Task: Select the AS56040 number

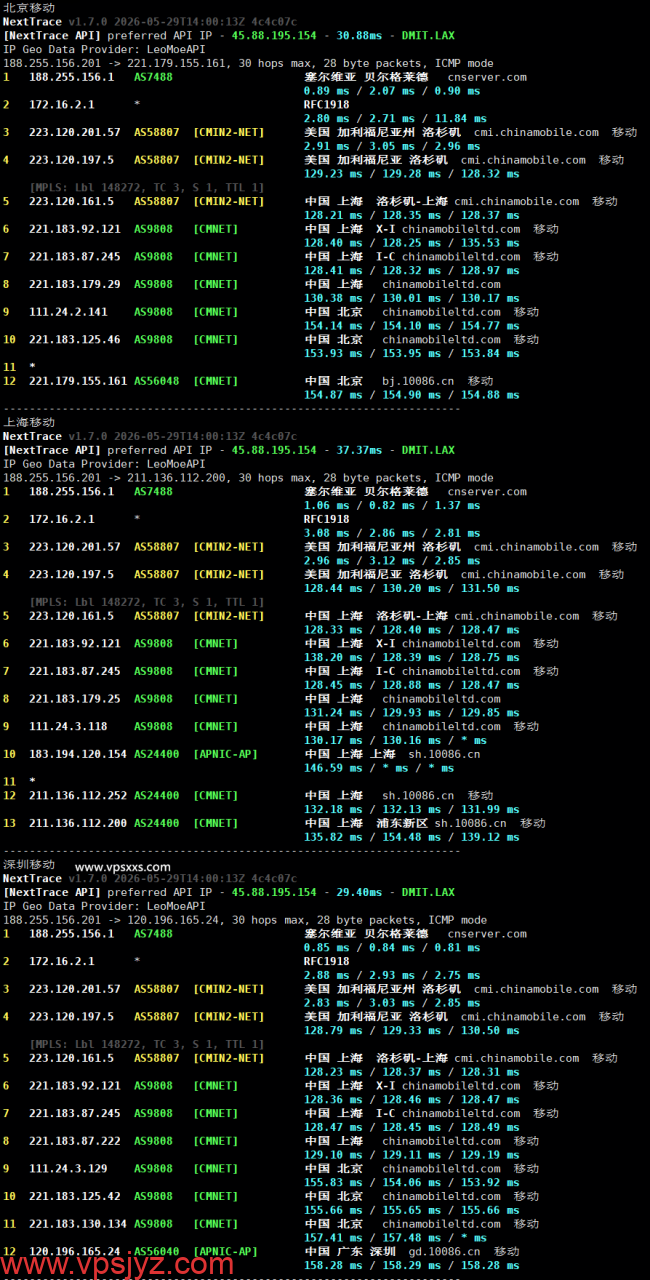Action: pyautogui.click(x=157, y=1251)
